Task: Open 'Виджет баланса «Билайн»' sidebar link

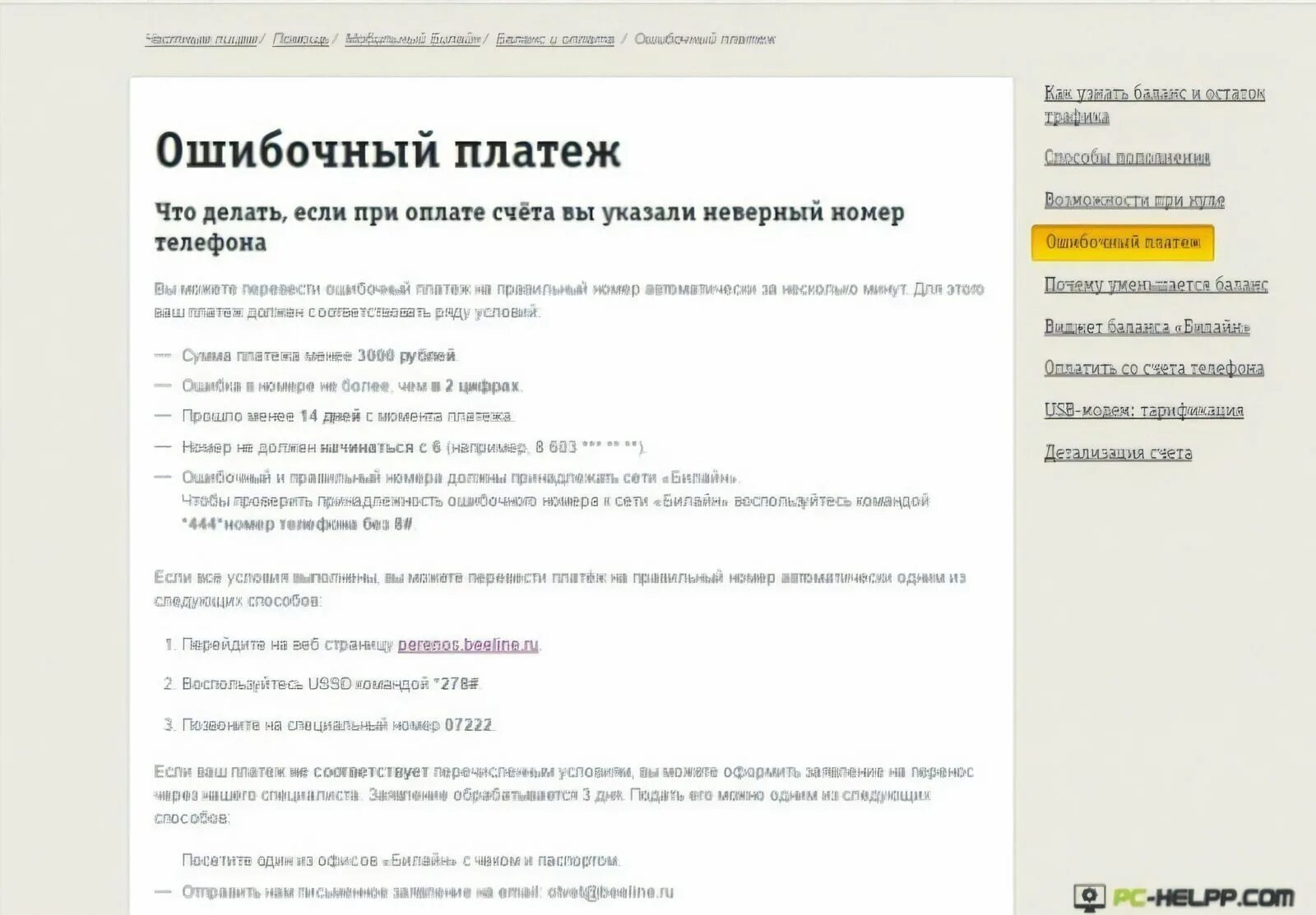Action: (x=1147, y=326)
